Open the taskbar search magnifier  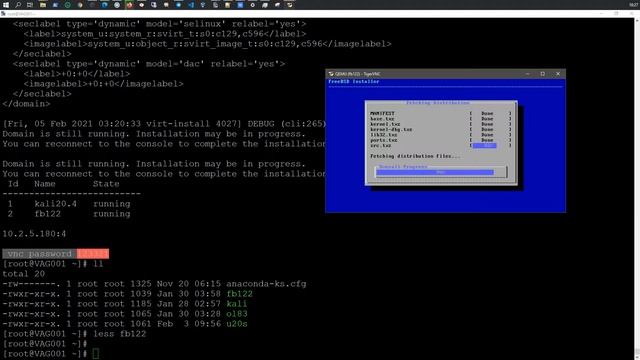pyautogui.click(x=18, y=5)
